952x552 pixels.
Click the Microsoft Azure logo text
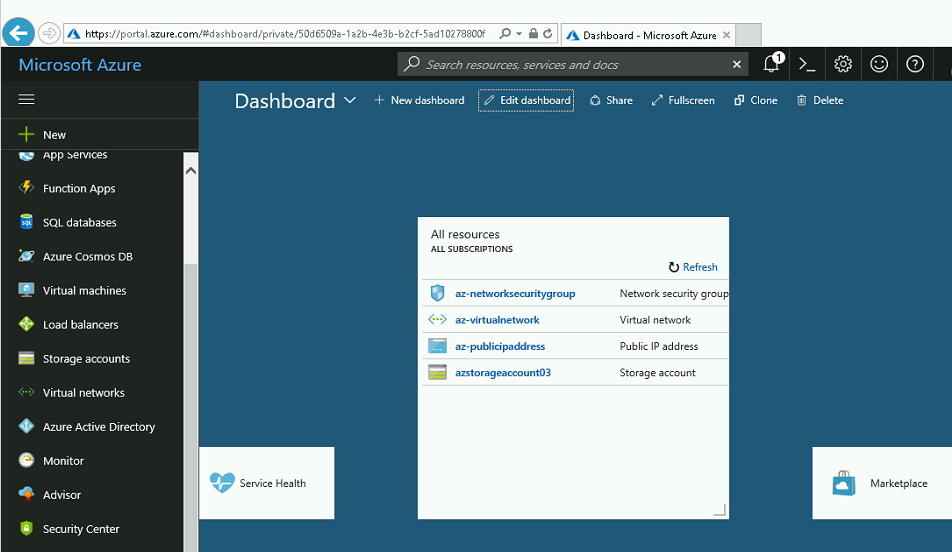80,64
